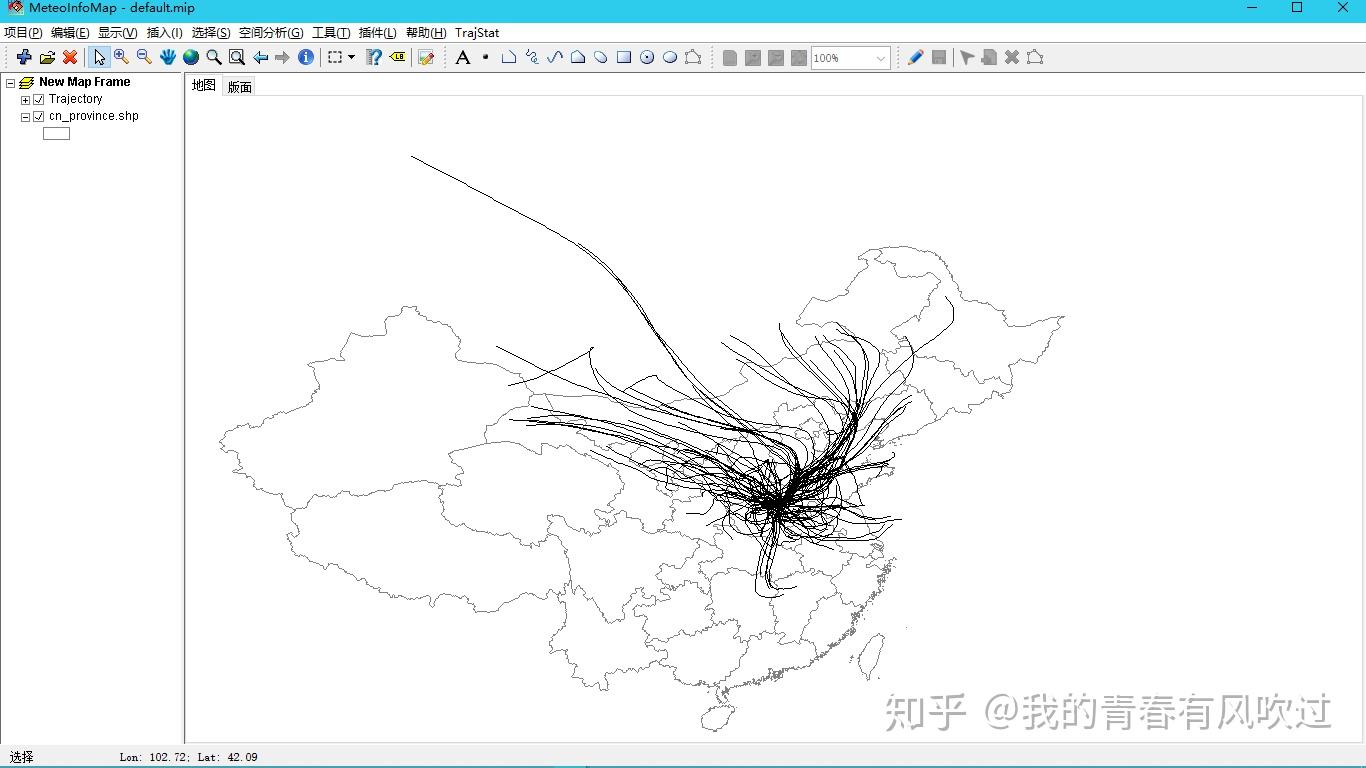Click the Lon Lat coordinate status text
The width and height of the screenshot is (1366, 768).
click(189, 757)
